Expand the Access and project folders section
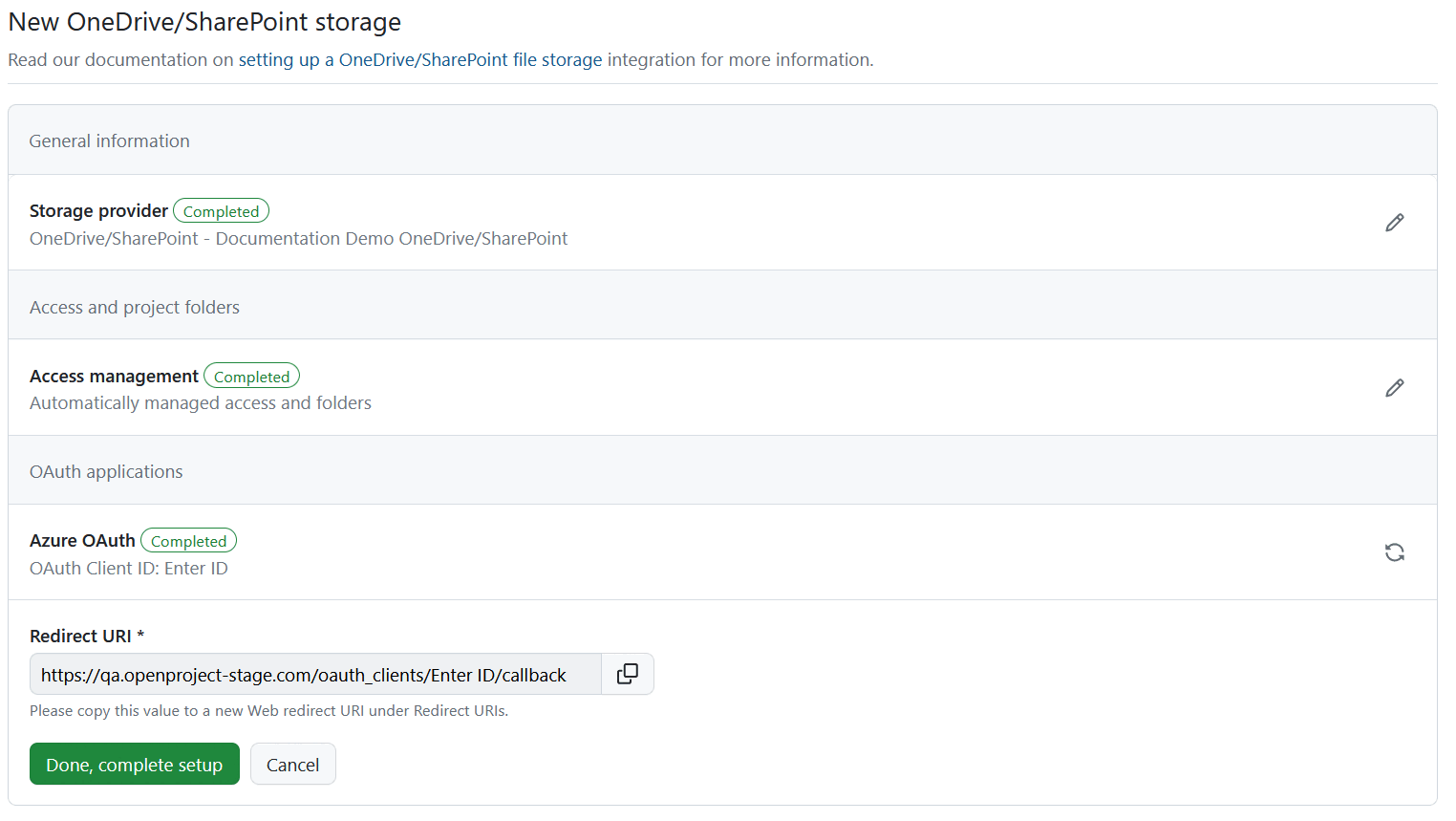This screenshot has height=821, width=1456. [x=134, y=307]
